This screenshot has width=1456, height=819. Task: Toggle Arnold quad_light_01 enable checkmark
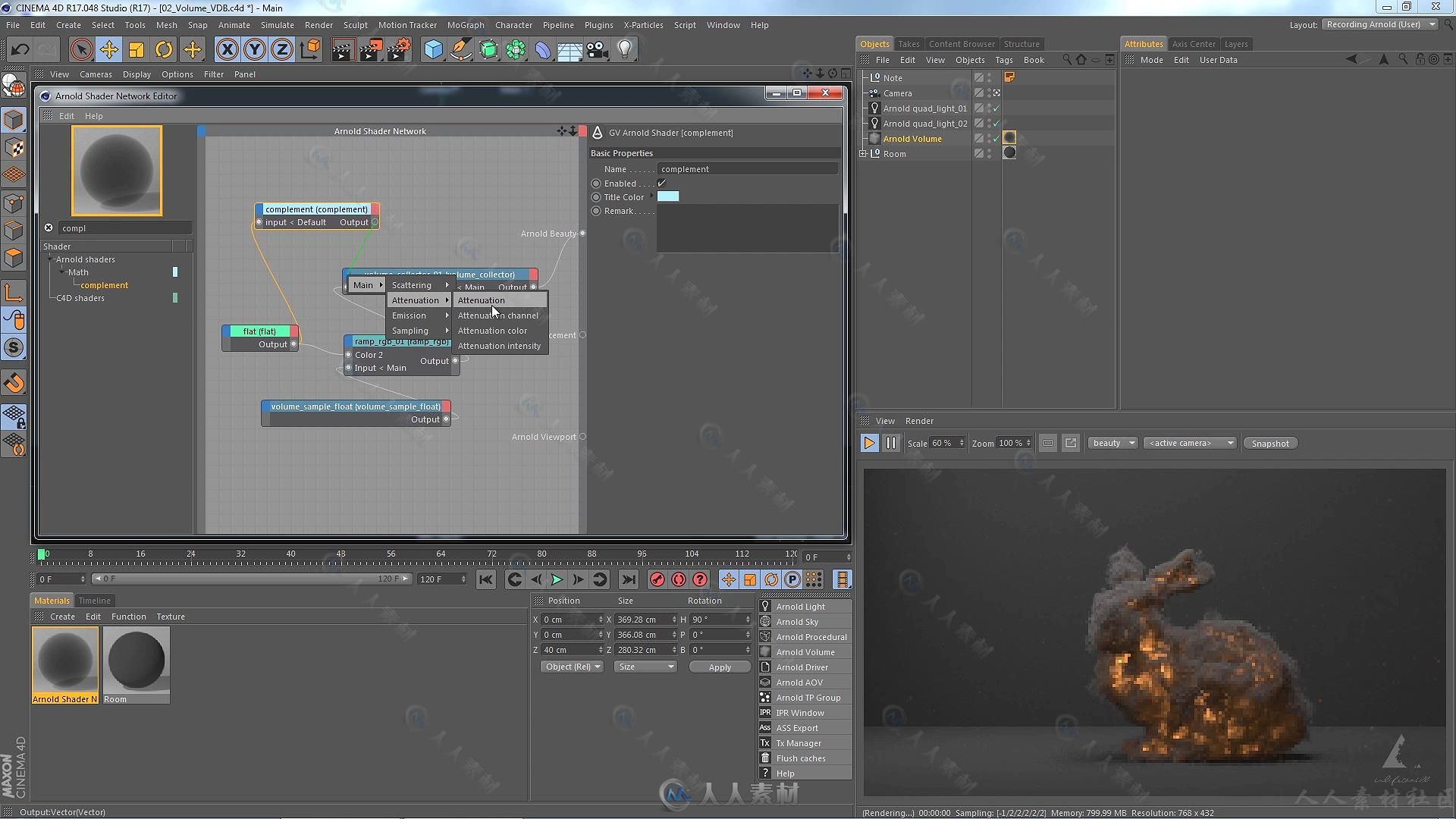point(996,108)
